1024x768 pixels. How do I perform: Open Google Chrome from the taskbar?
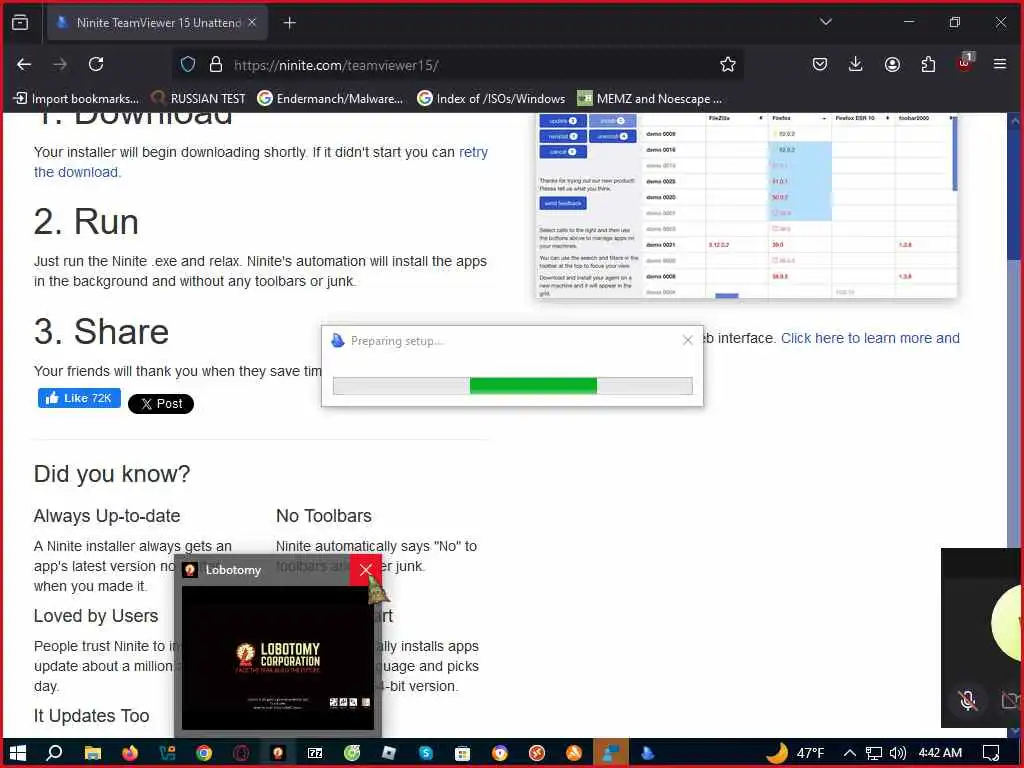pyautogui.click(x=204, y=753)
